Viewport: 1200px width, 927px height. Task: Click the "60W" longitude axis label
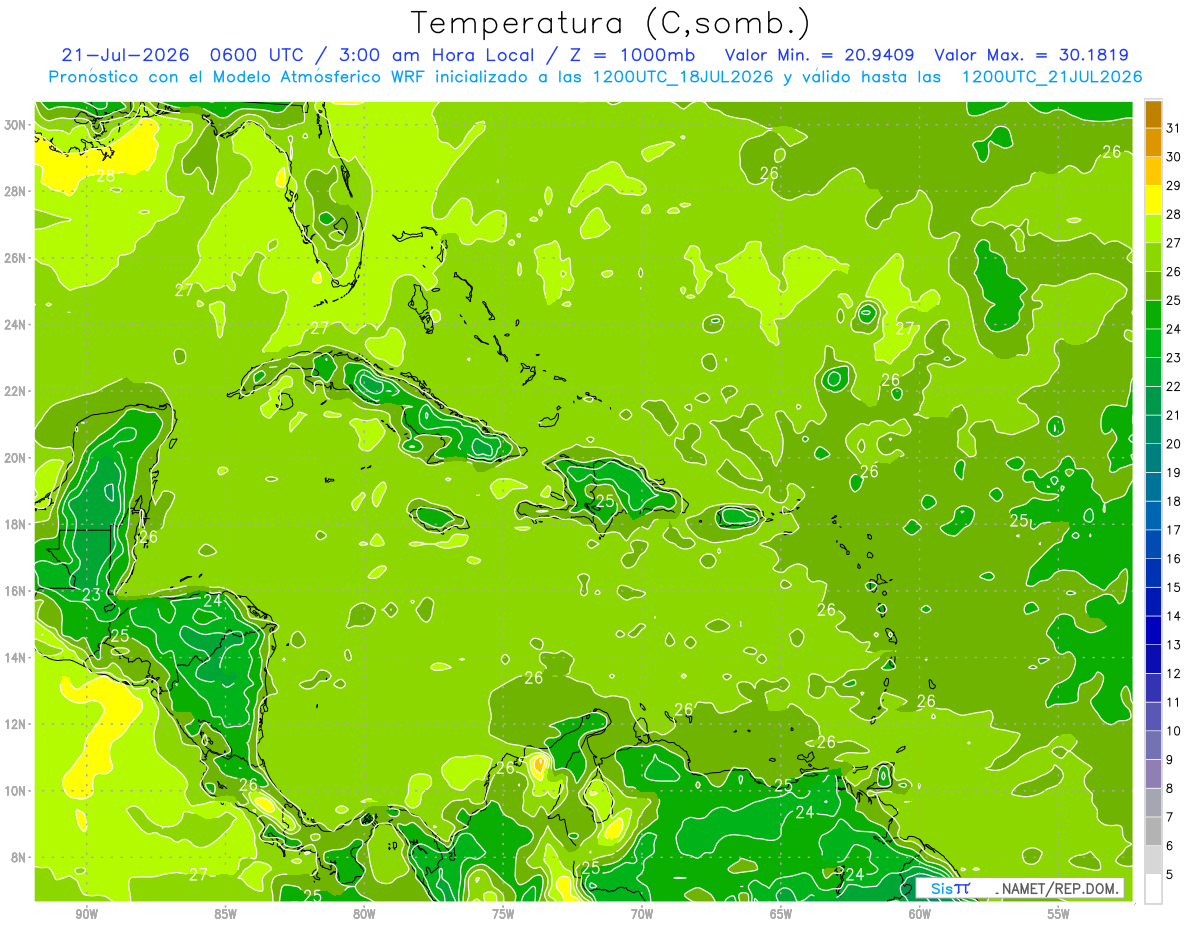click(x=920, y=913)
